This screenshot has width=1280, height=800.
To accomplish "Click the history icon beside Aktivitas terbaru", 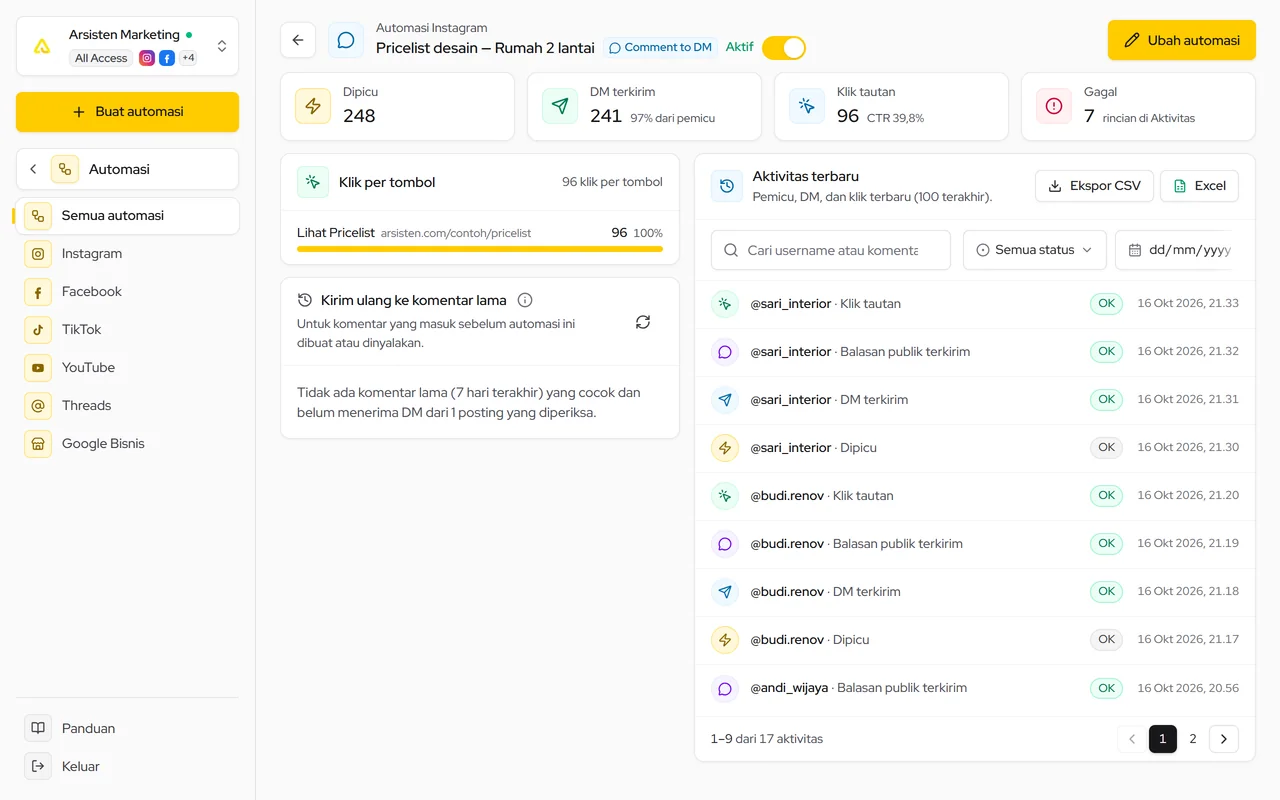I will (727, 186).
